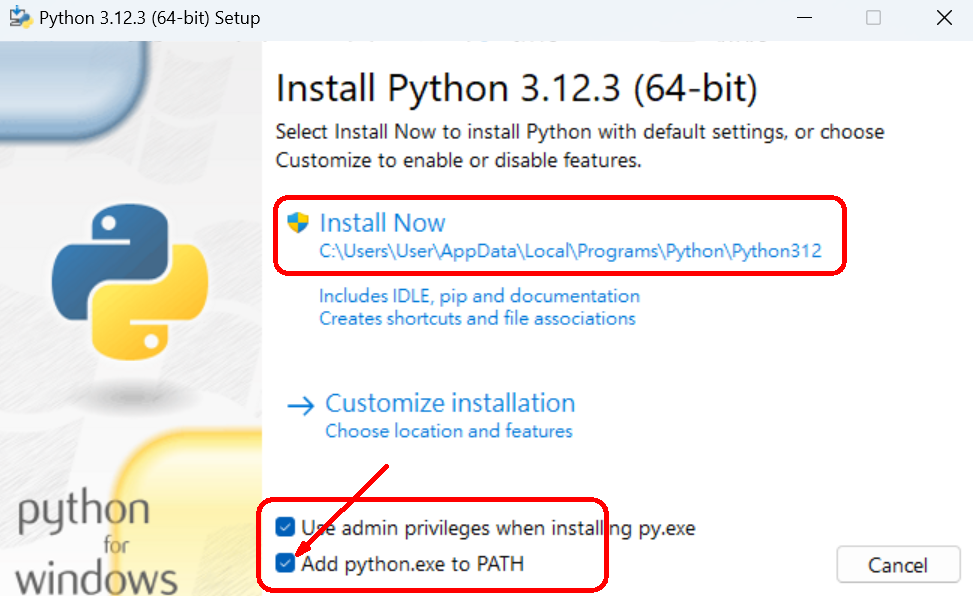Toggle the Add python.exe to PATH checkbox
973x596 pixels.
[285, 563]
